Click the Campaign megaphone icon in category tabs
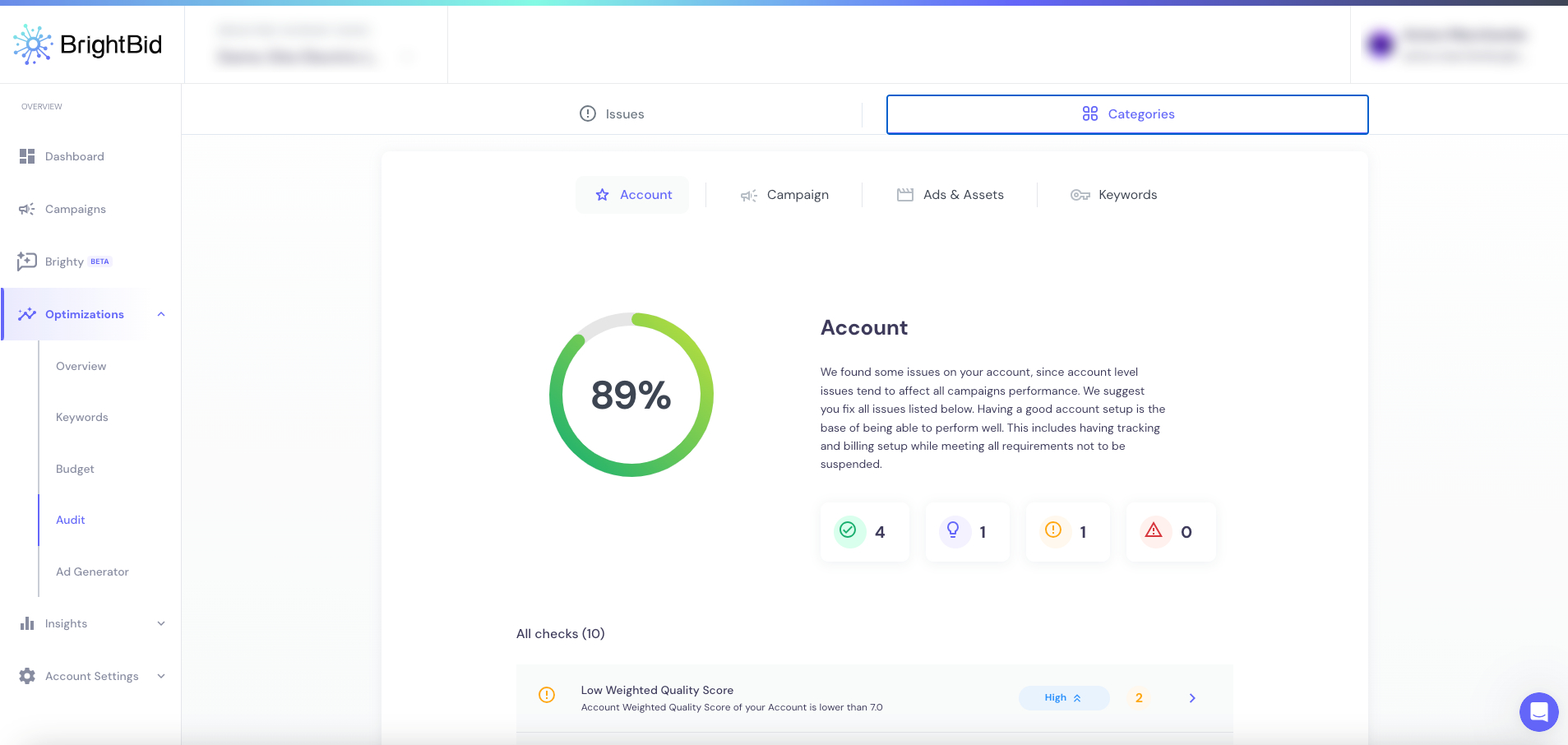This screenshot has height=745, width=1568. 749,195
